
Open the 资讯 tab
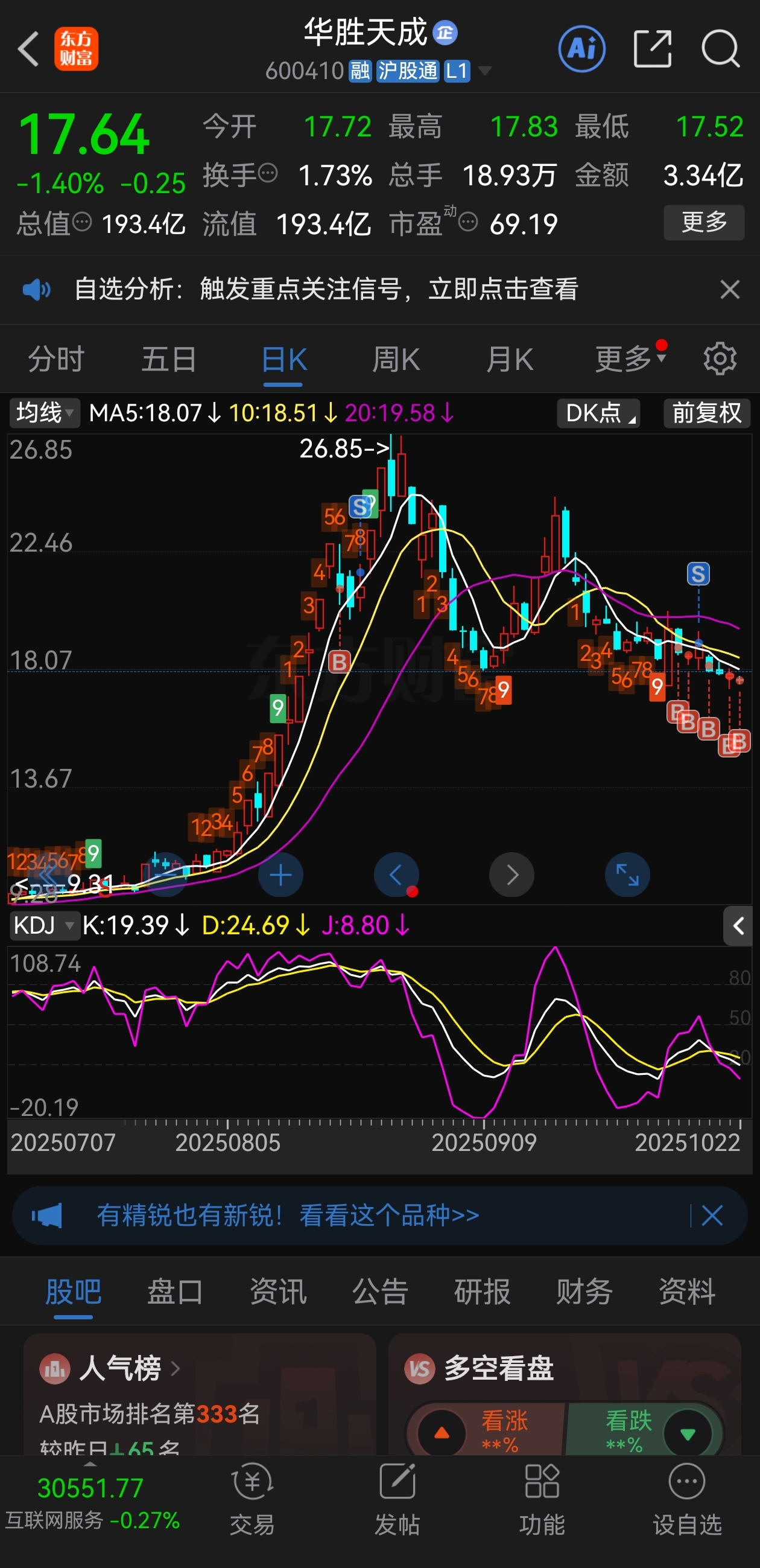pyautogui.click(x=277, y=1292)
